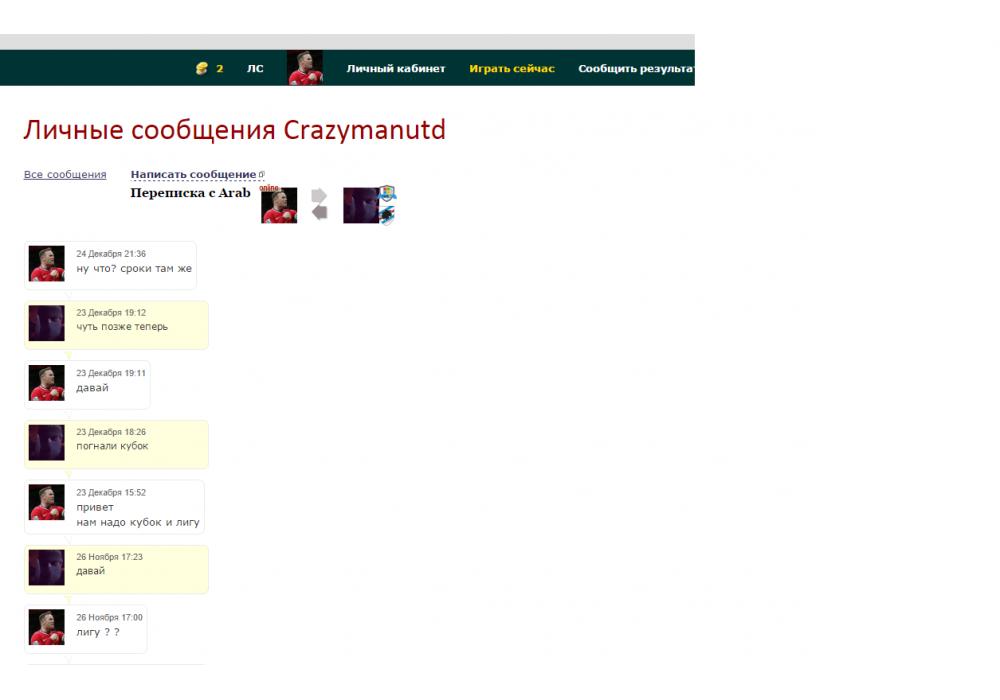Select 'давай' in the 26 Ноября 17:23 message

point(91,571)
